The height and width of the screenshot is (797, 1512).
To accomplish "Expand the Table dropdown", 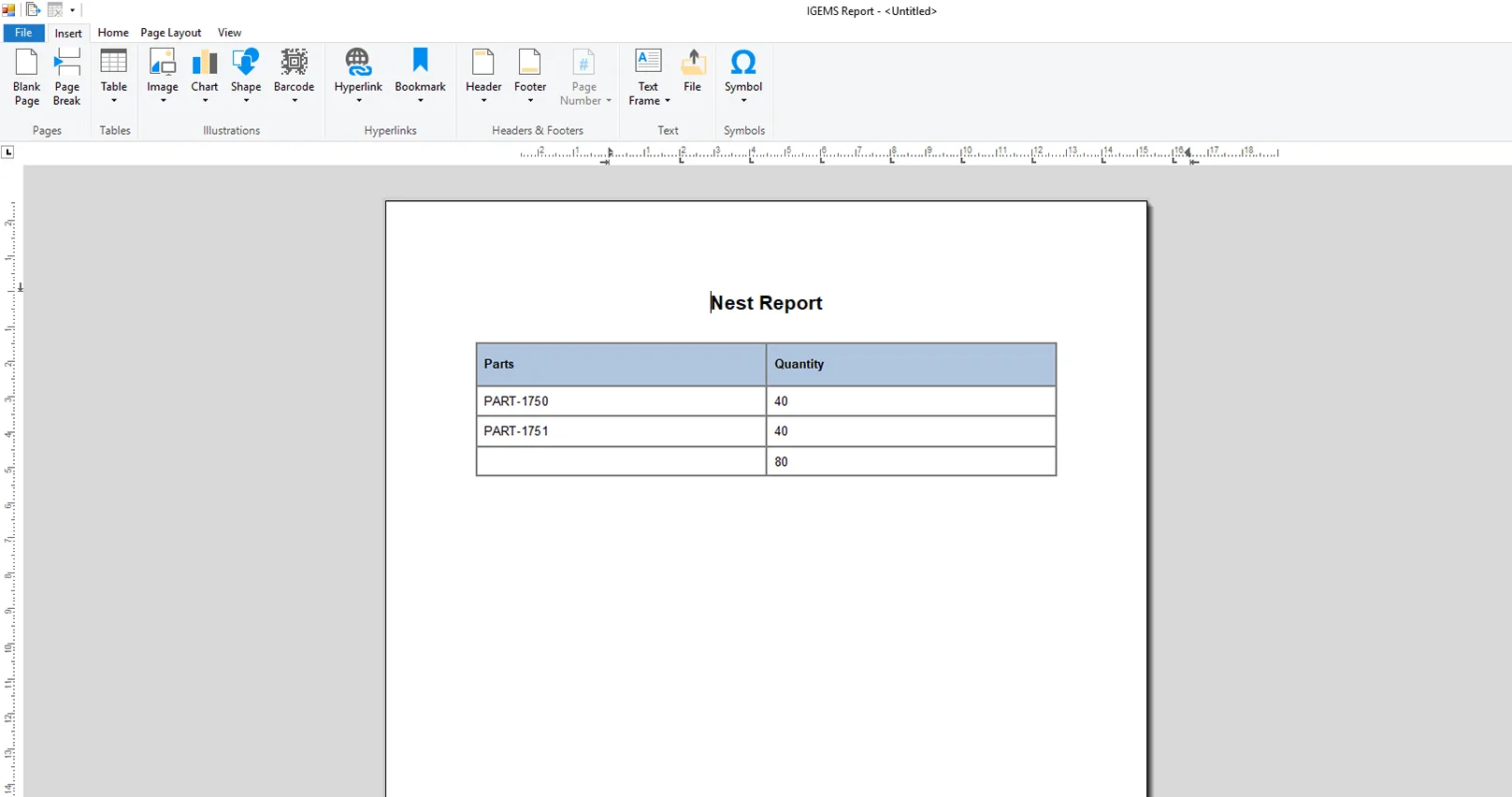I will 114,100.
